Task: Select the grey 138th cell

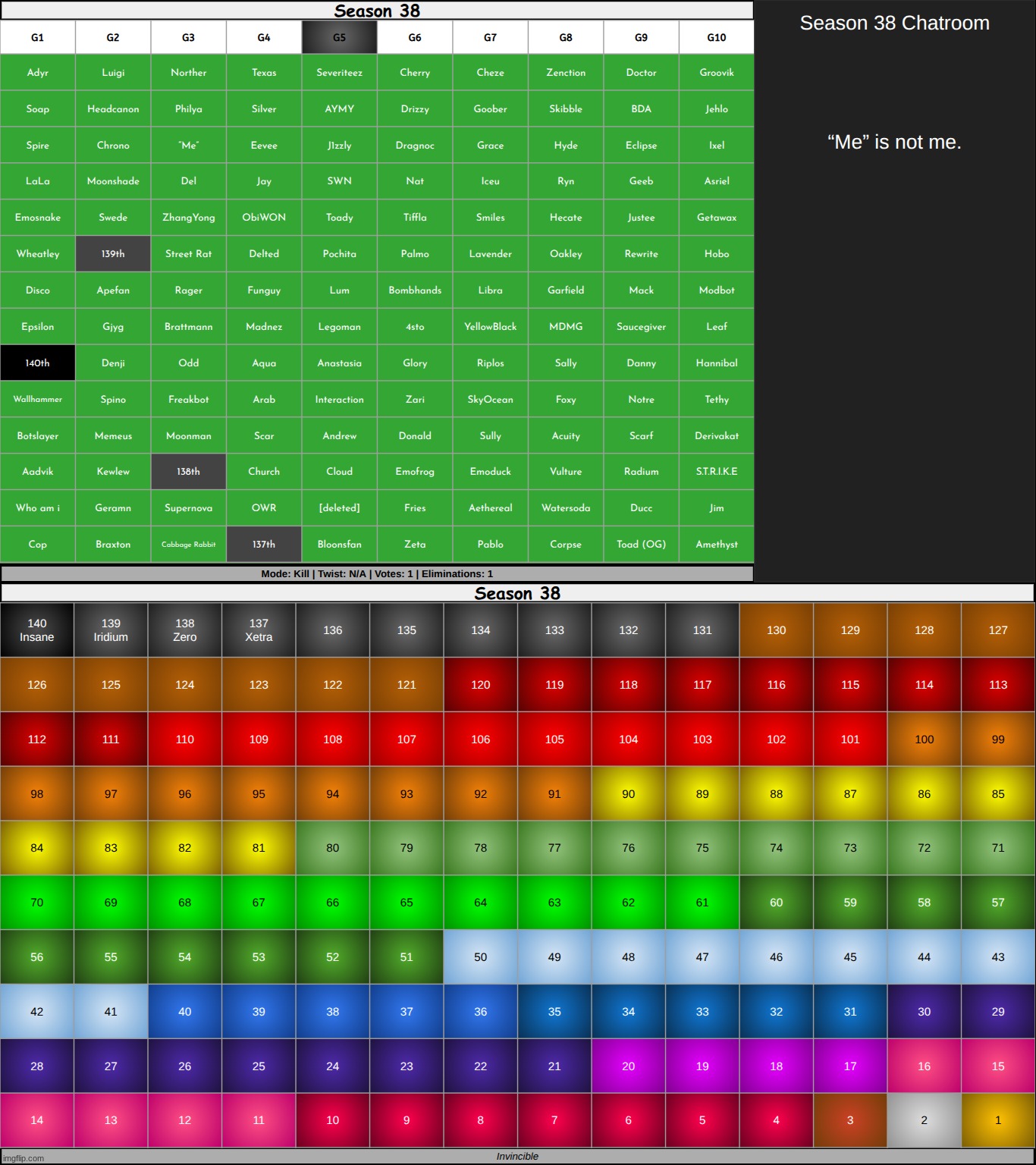Action: pos(188,472)
